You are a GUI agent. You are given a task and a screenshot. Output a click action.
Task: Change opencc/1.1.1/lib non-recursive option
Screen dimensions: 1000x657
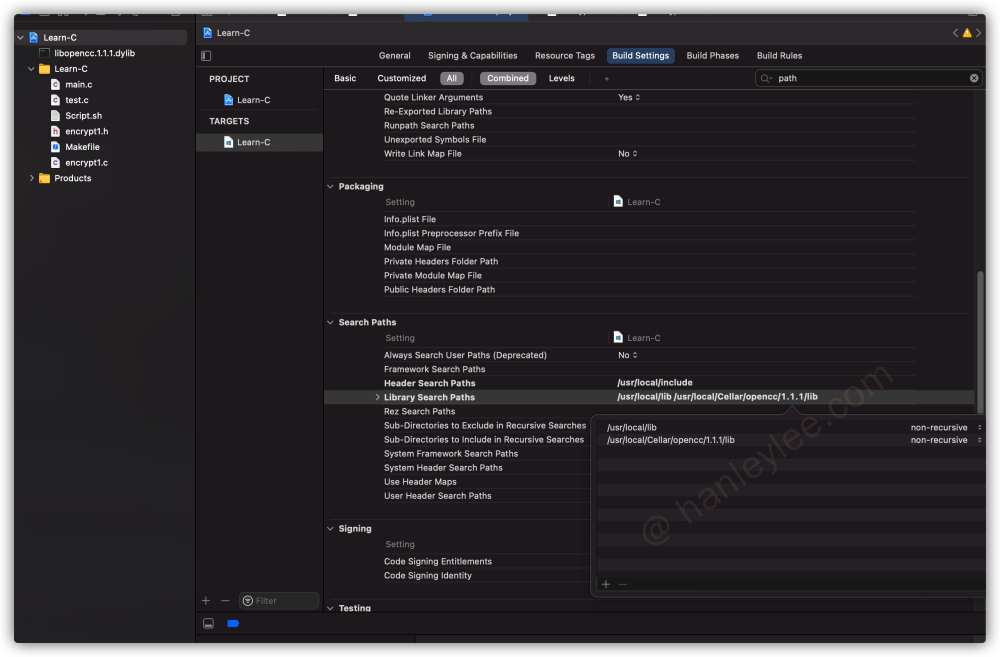(945, 440)
